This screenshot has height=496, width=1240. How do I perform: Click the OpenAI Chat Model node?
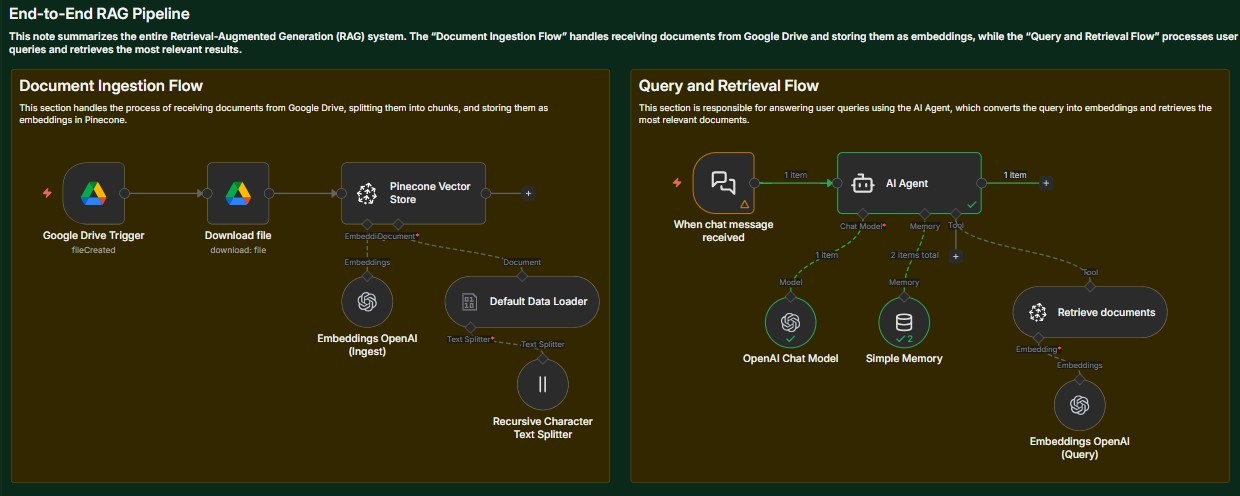[790, 322]
